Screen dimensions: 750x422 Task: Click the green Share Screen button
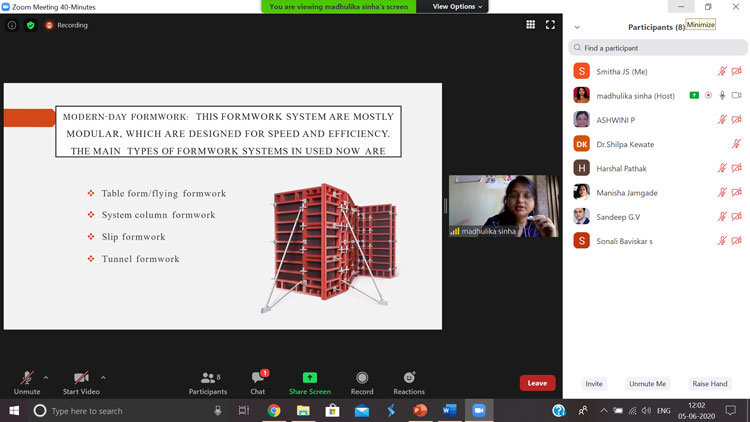point(309,383)
